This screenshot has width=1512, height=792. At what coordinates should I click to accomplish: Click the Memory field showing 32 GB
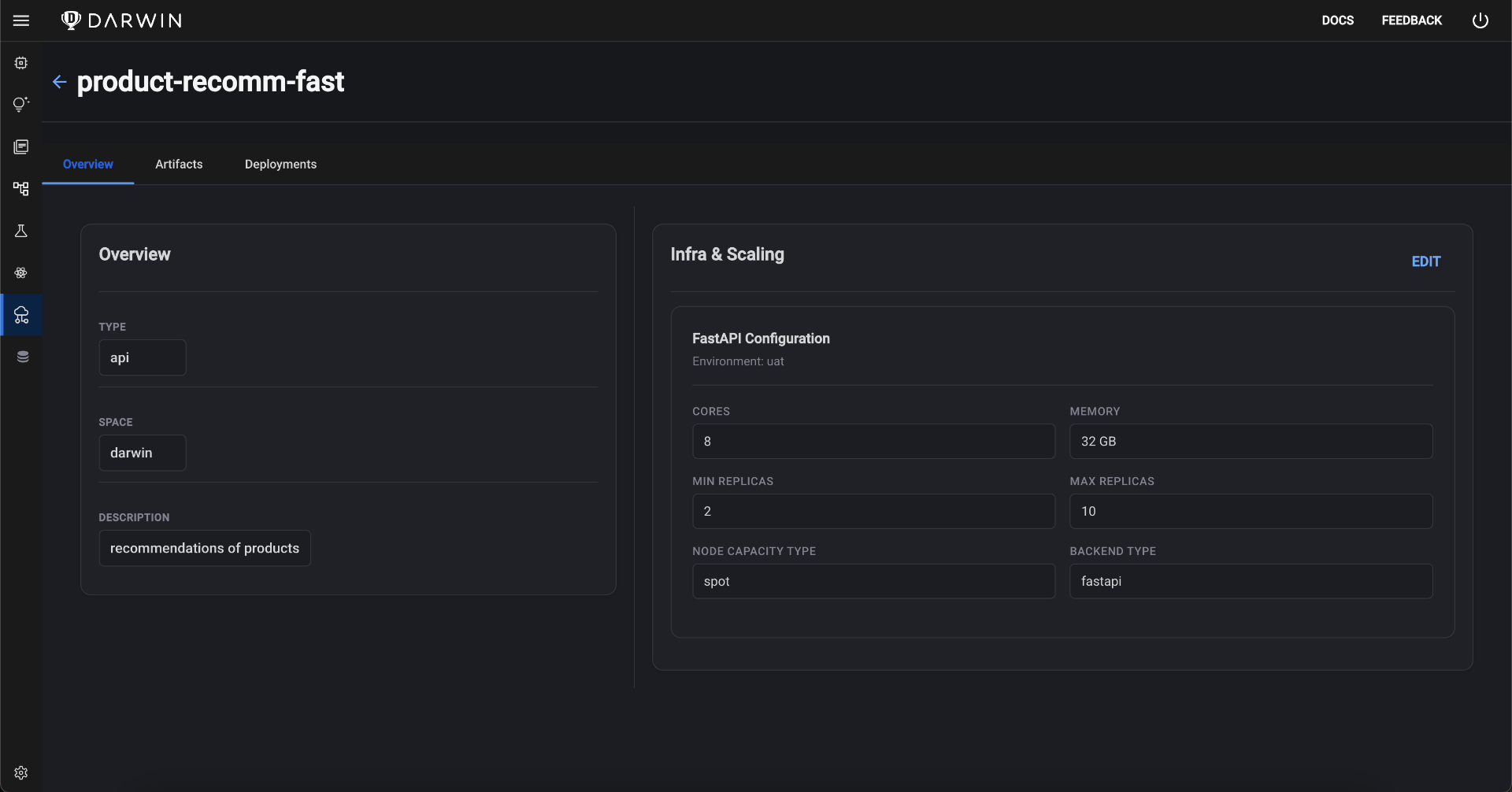pyautogui.click(x=1251, y=442)
